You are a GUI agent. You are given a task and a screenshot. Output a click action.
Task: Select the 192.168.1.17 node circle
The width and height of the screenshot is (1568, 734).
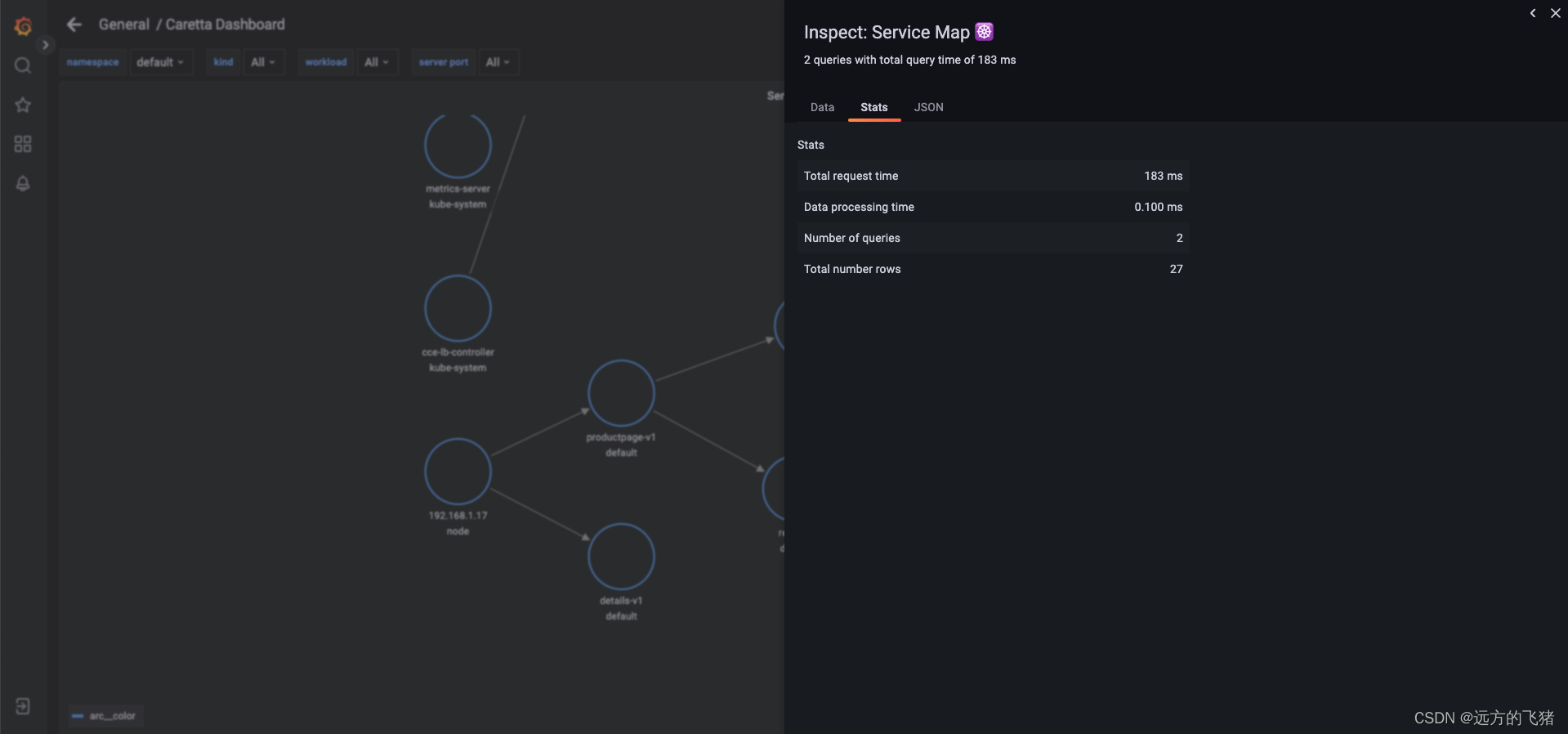458,472
